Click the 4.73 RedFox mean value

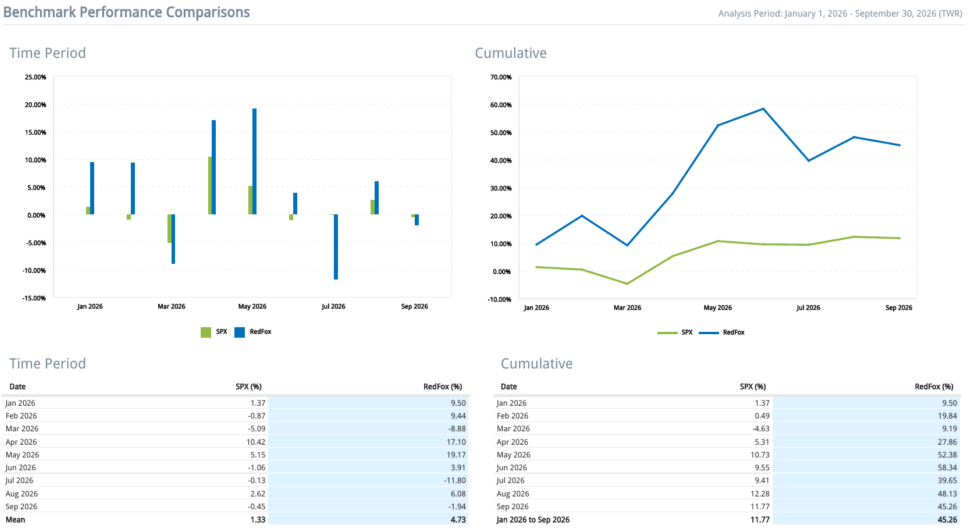pos(458,520)
